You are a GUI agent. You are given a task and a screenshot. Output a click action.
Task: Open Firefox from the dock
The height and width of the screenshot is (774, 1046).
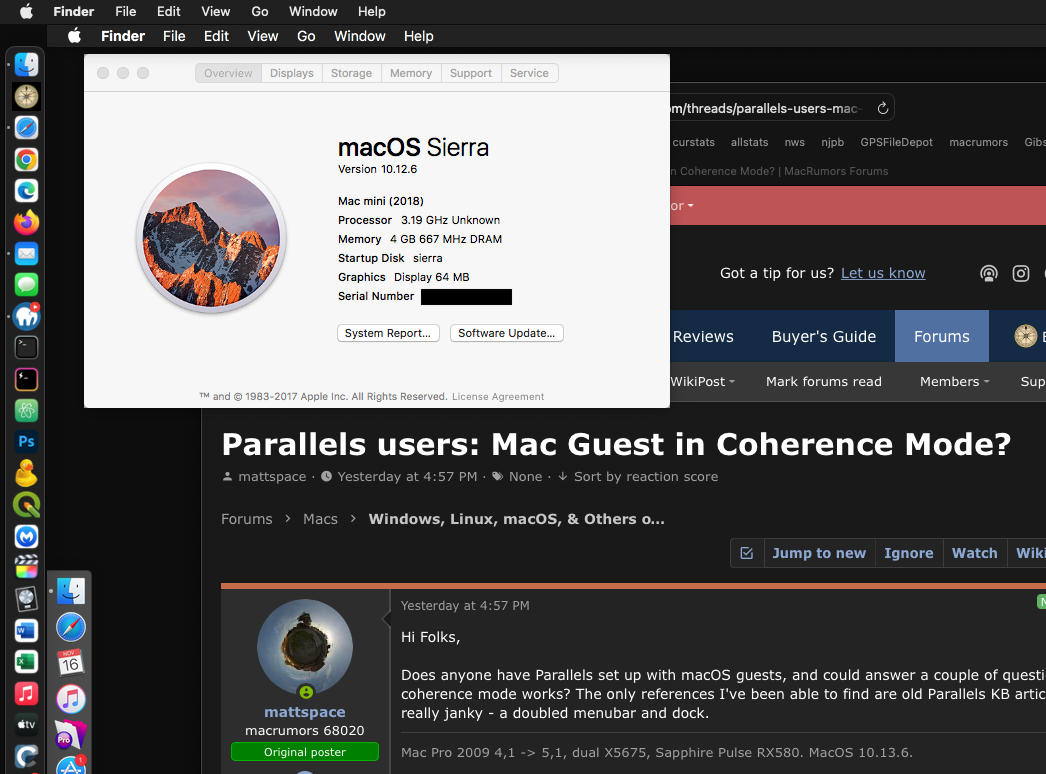pos(26,223)
